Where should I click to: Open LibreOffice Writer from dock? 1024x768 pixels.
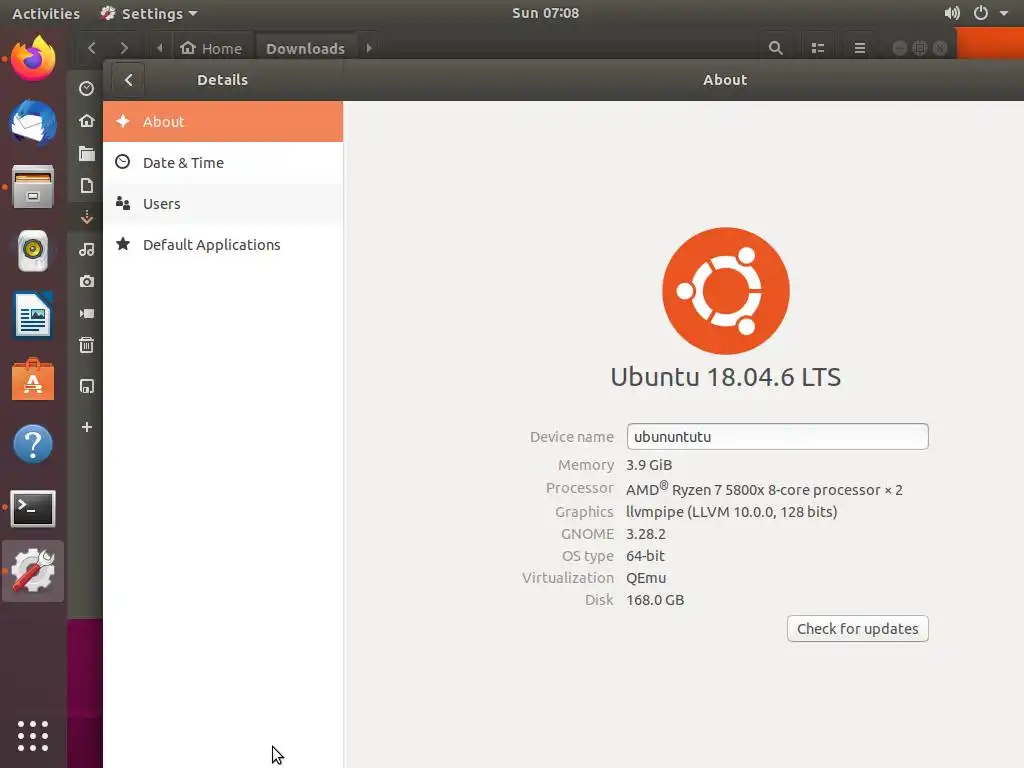(33, 315)
